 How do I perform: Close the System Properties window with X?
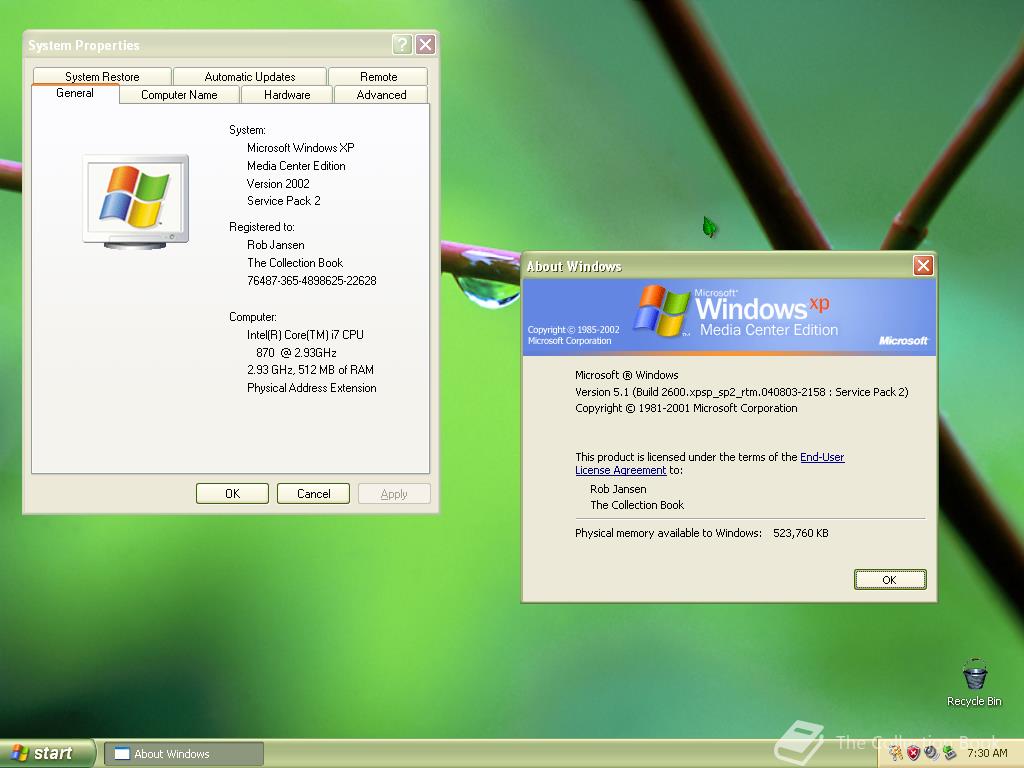425,44
